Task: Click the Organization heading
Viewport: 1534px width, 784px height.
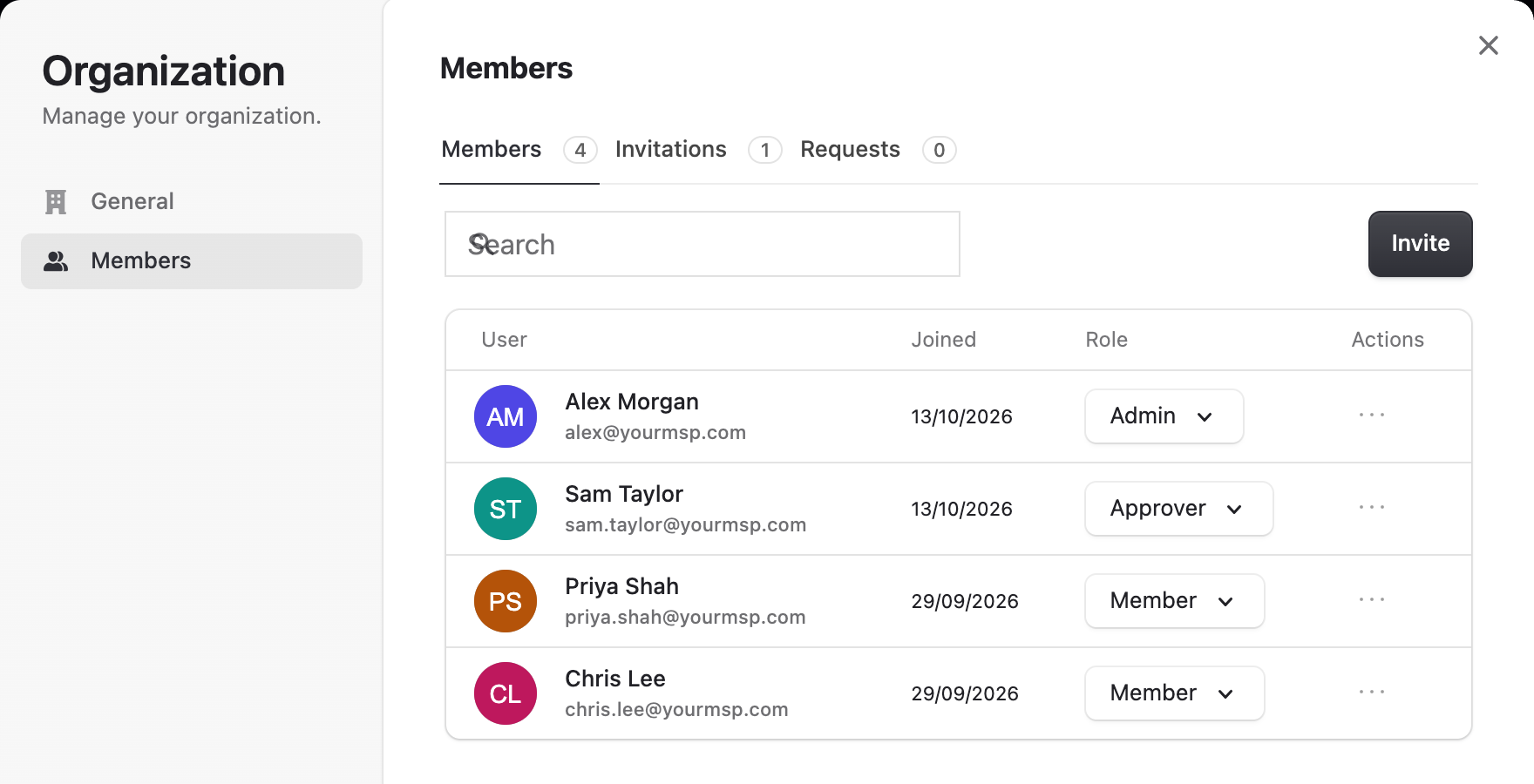Action: coord(164,71)
